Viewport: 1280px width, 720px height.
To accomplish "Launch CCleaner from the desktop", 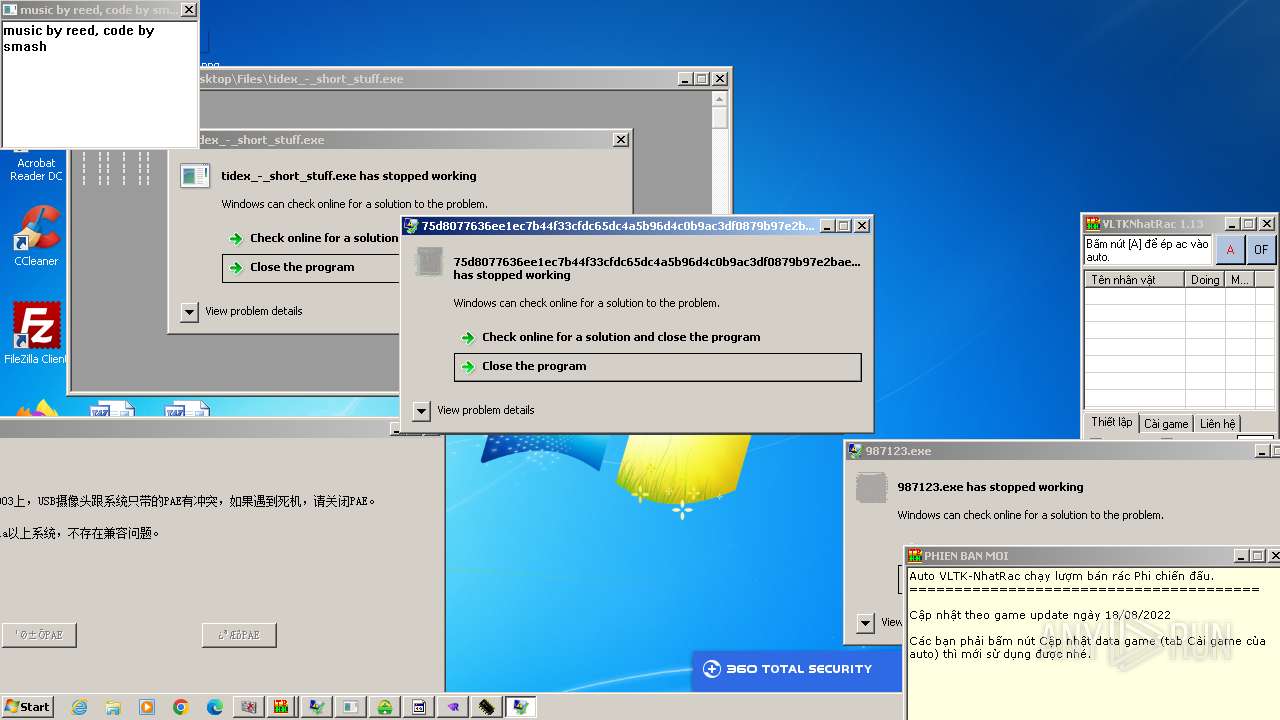I will coord(36,237).
